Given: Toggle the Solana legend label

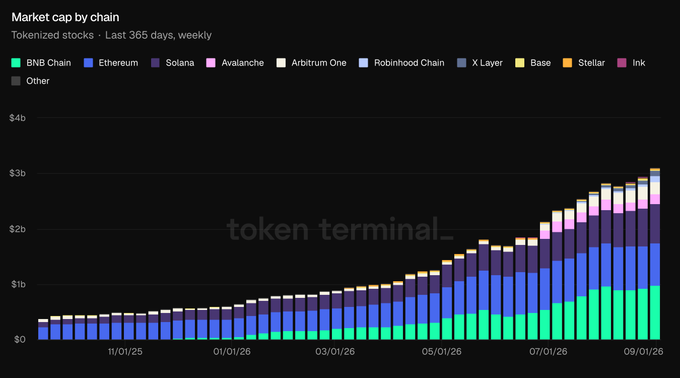Looking at the screenshot, I should 180,63.
